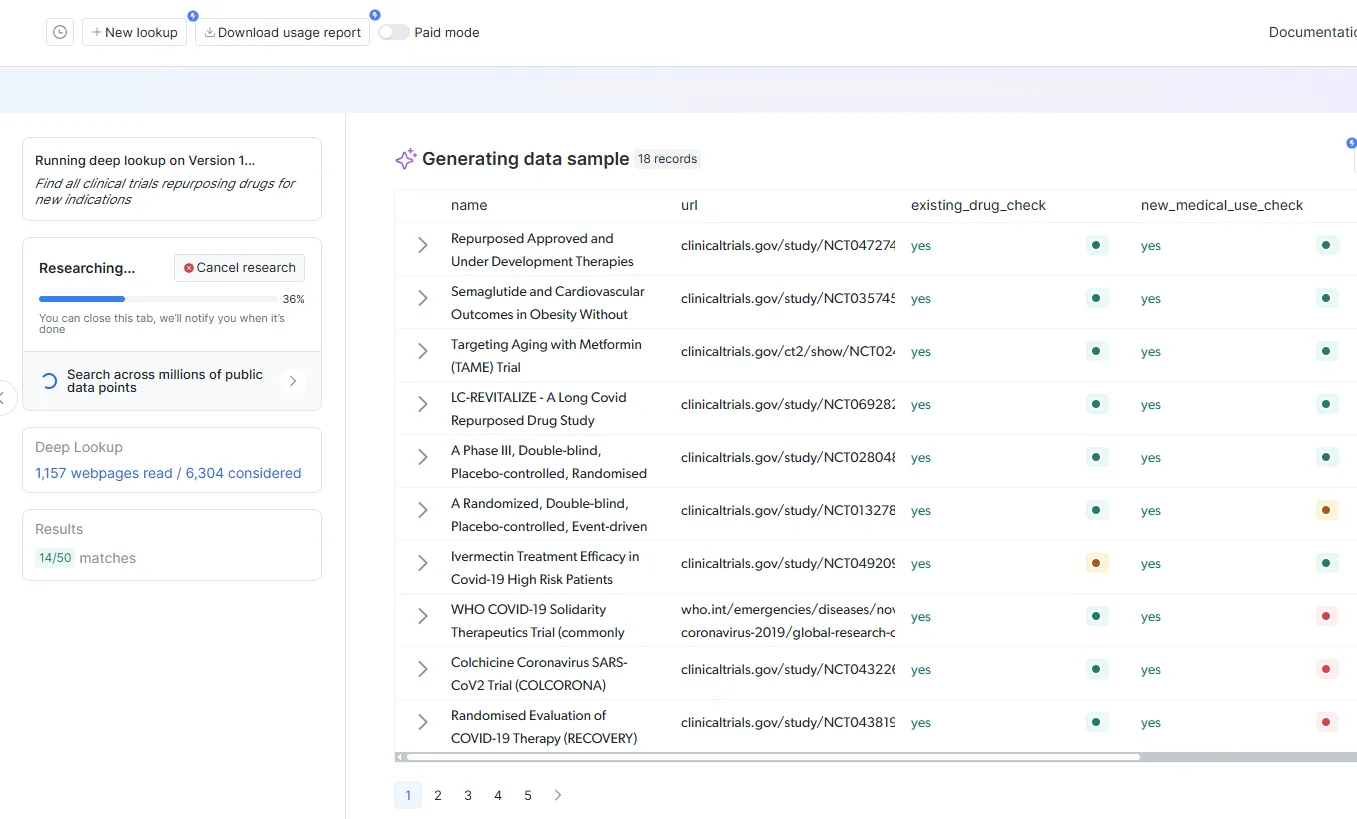The image size is (1357, 819).
Task: Click the sparkle icon beside Generating data sample
Action: click(404, 158)
